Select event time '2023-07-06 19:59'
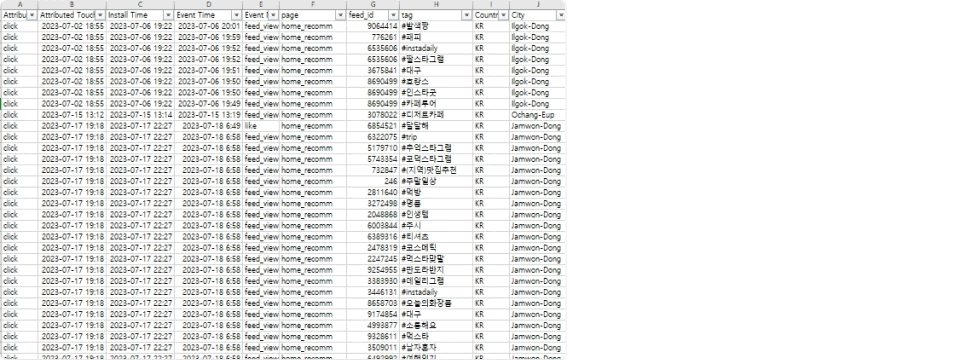 [208, 37]
